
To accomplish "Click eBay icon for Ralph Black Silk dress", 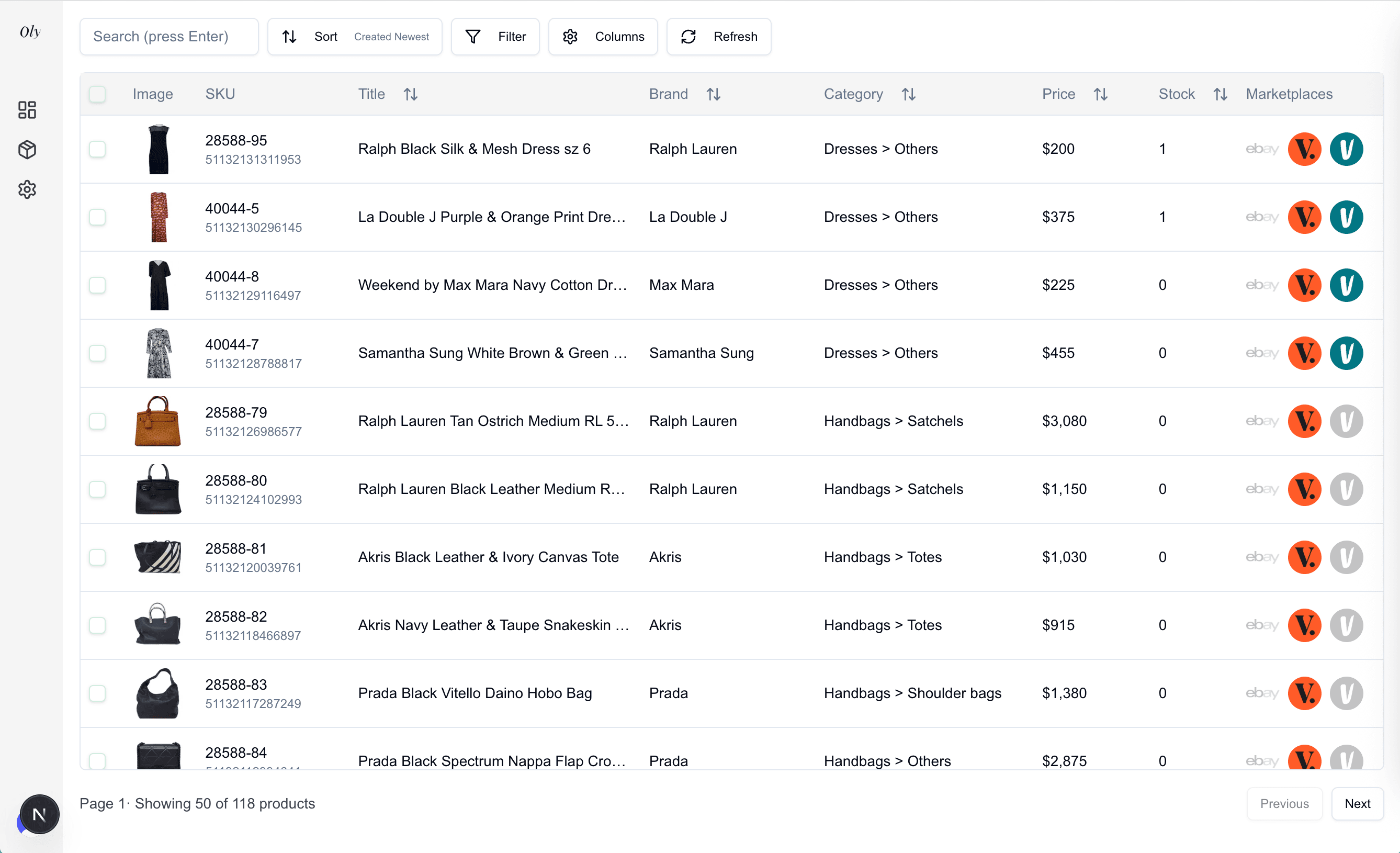I will tap(1262, 149).
